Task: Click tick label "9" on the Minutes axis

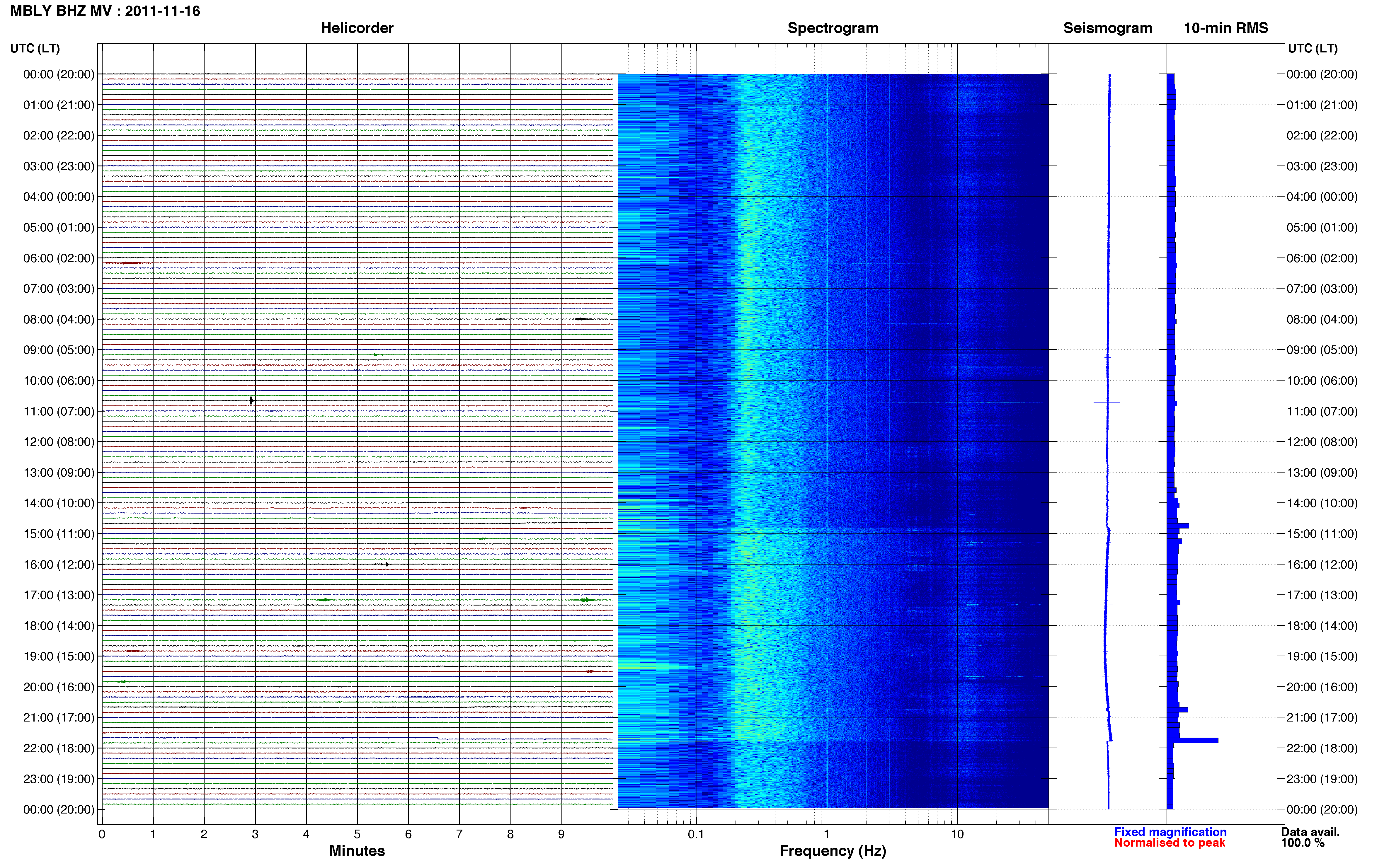Action: tap(561, 834)
